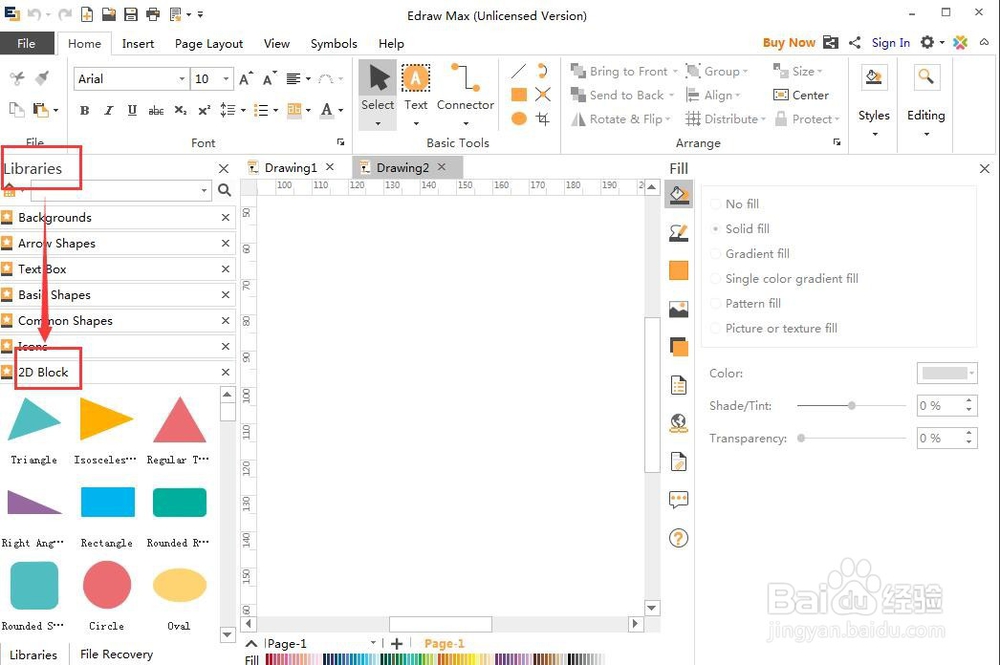This screenshot has height=665, width=1000.
Task: Increase font size with grow icon
Action: click(246, 78)
